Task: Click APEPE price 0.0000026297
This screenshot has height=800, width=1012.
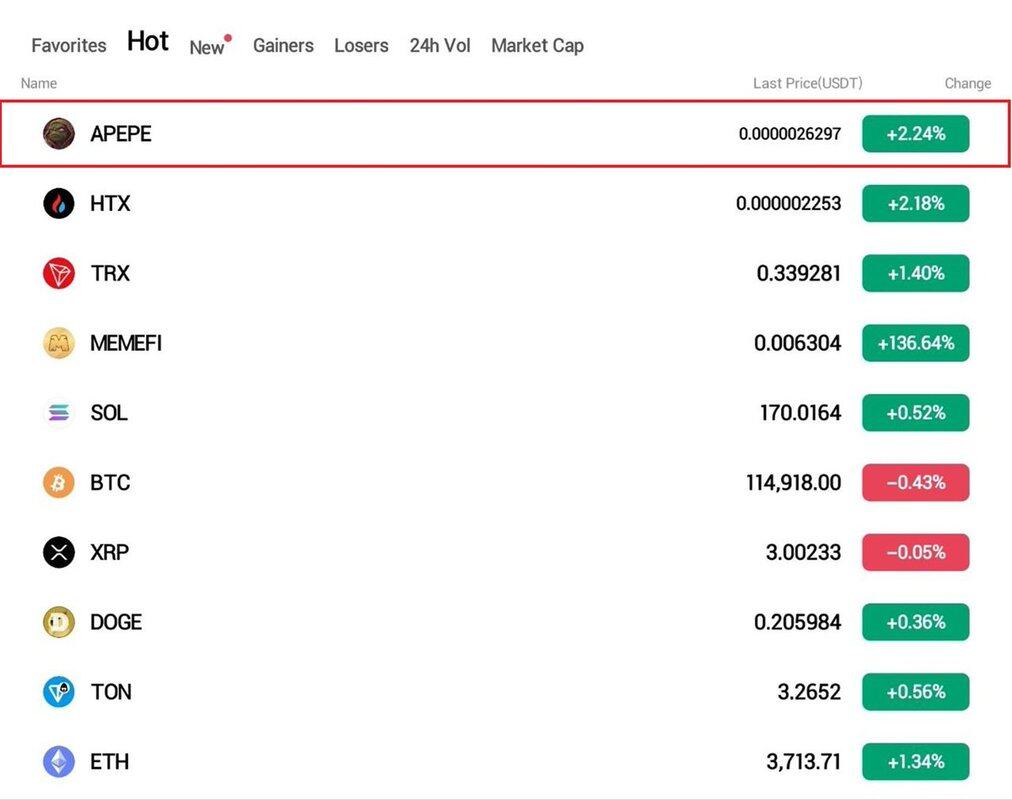Action: [x=790, y=134]
